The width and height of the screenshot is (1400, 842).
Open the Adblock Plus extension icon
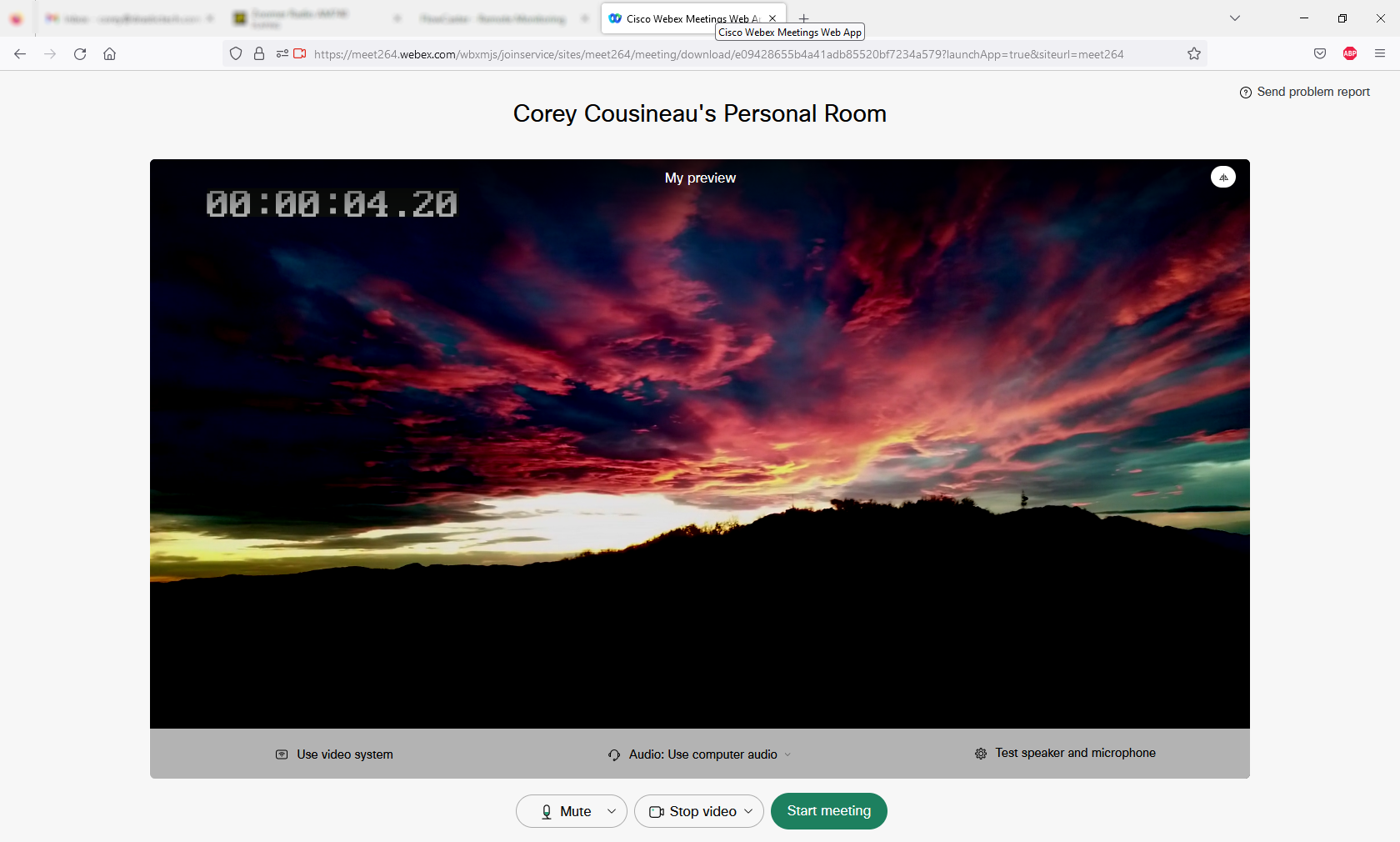(x=1350, y=53)
